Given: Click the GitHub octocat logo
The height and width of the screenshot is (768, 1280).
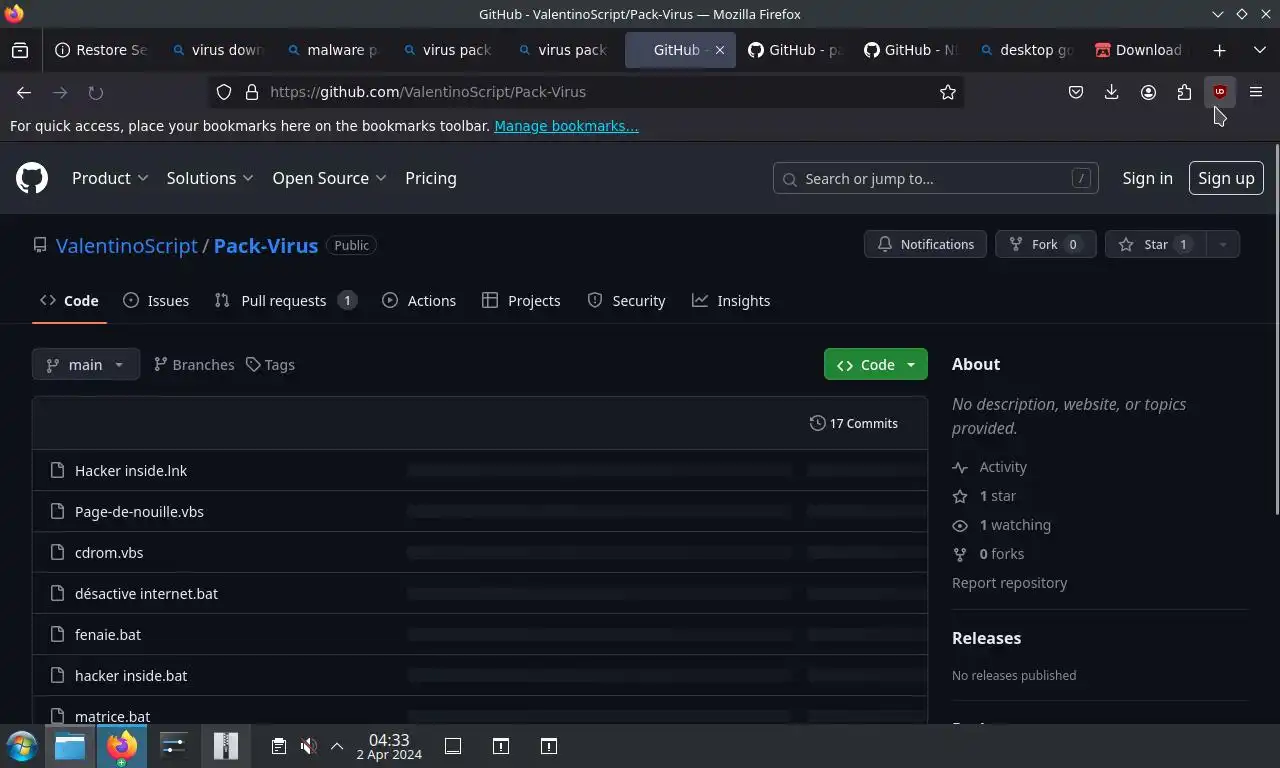Looking at the screenshot, I should 32,178.
